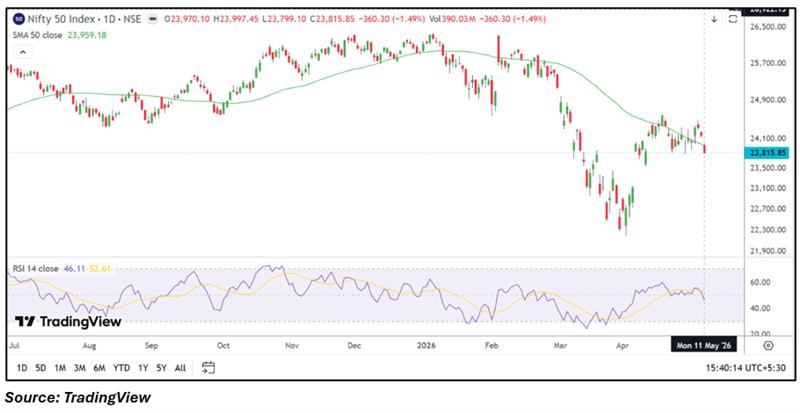Click the 24,900.00 price axis label

(x=770, y=100)
